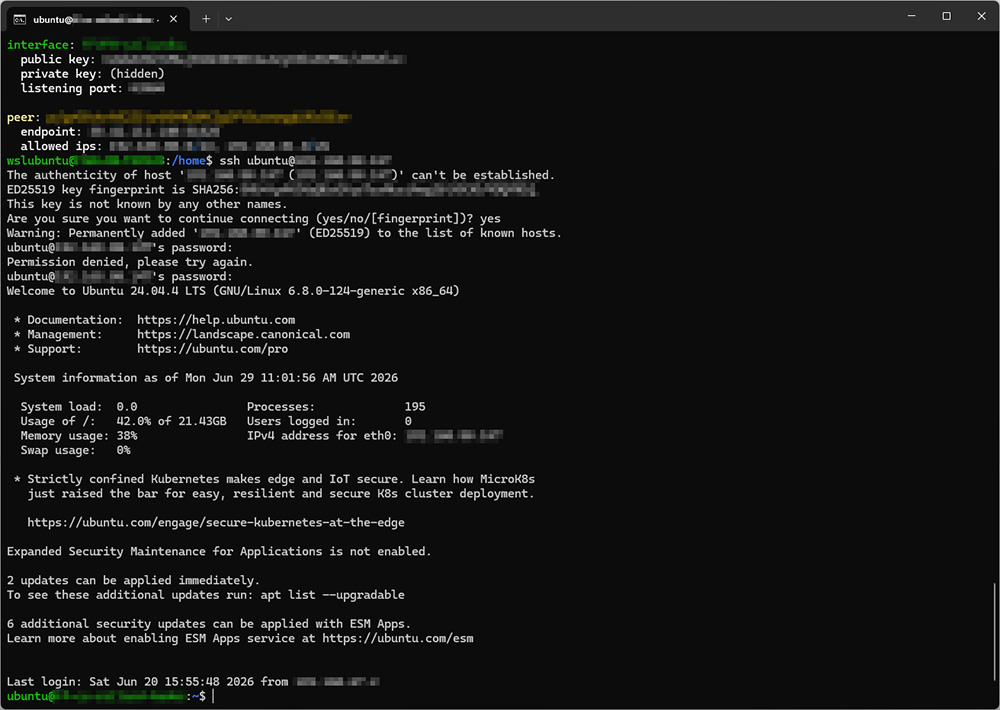Screen dimensions: 1000x710
Task: Minimize the terminal window
Action: click(911, 16)
